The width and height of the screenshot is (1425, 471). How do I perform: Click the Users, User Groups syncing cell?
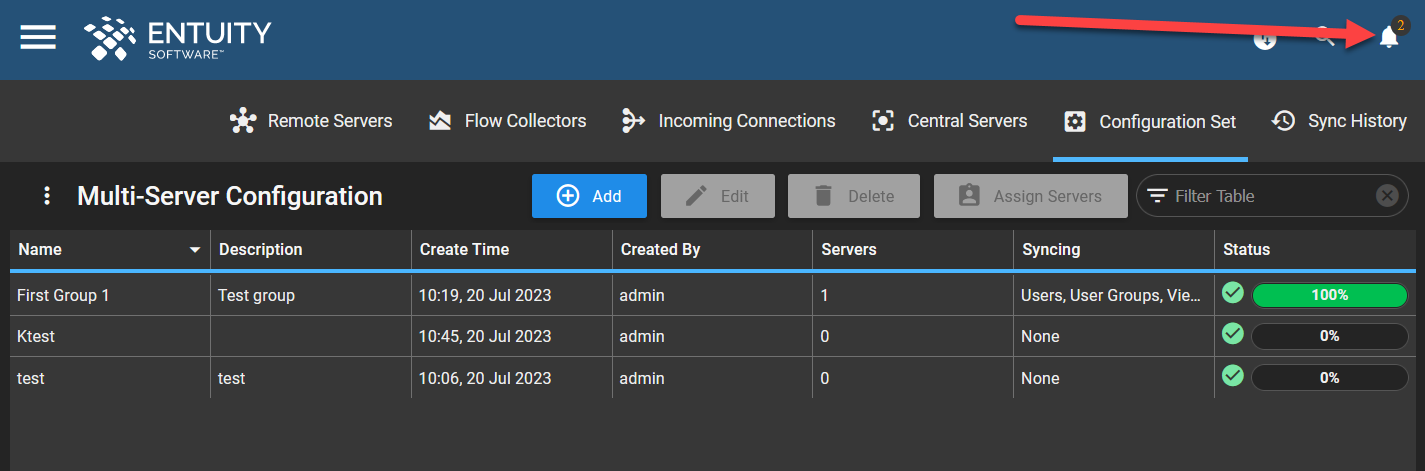point(1113,295)
